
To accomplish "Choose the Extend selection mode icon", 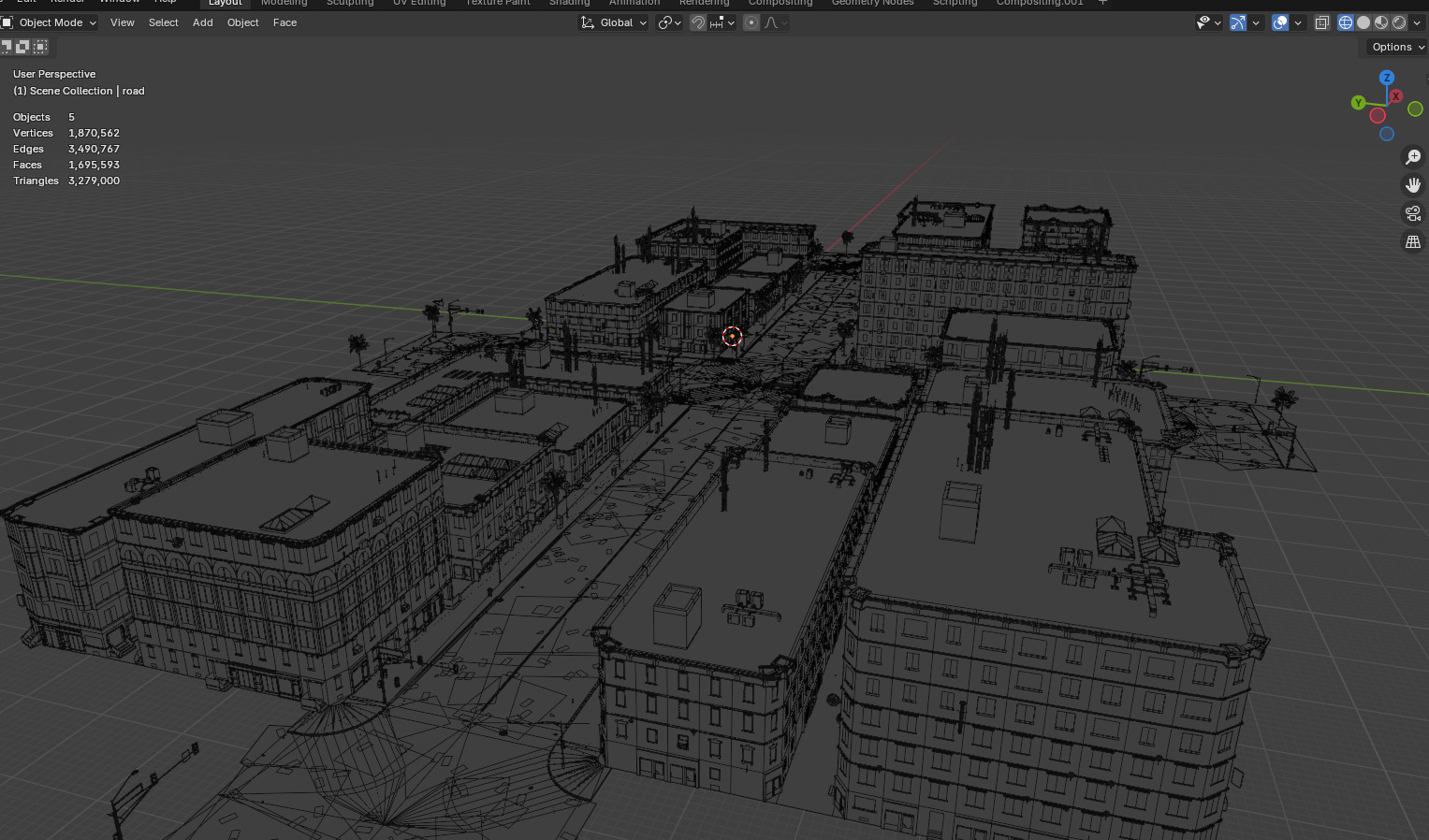I will 22,46.
